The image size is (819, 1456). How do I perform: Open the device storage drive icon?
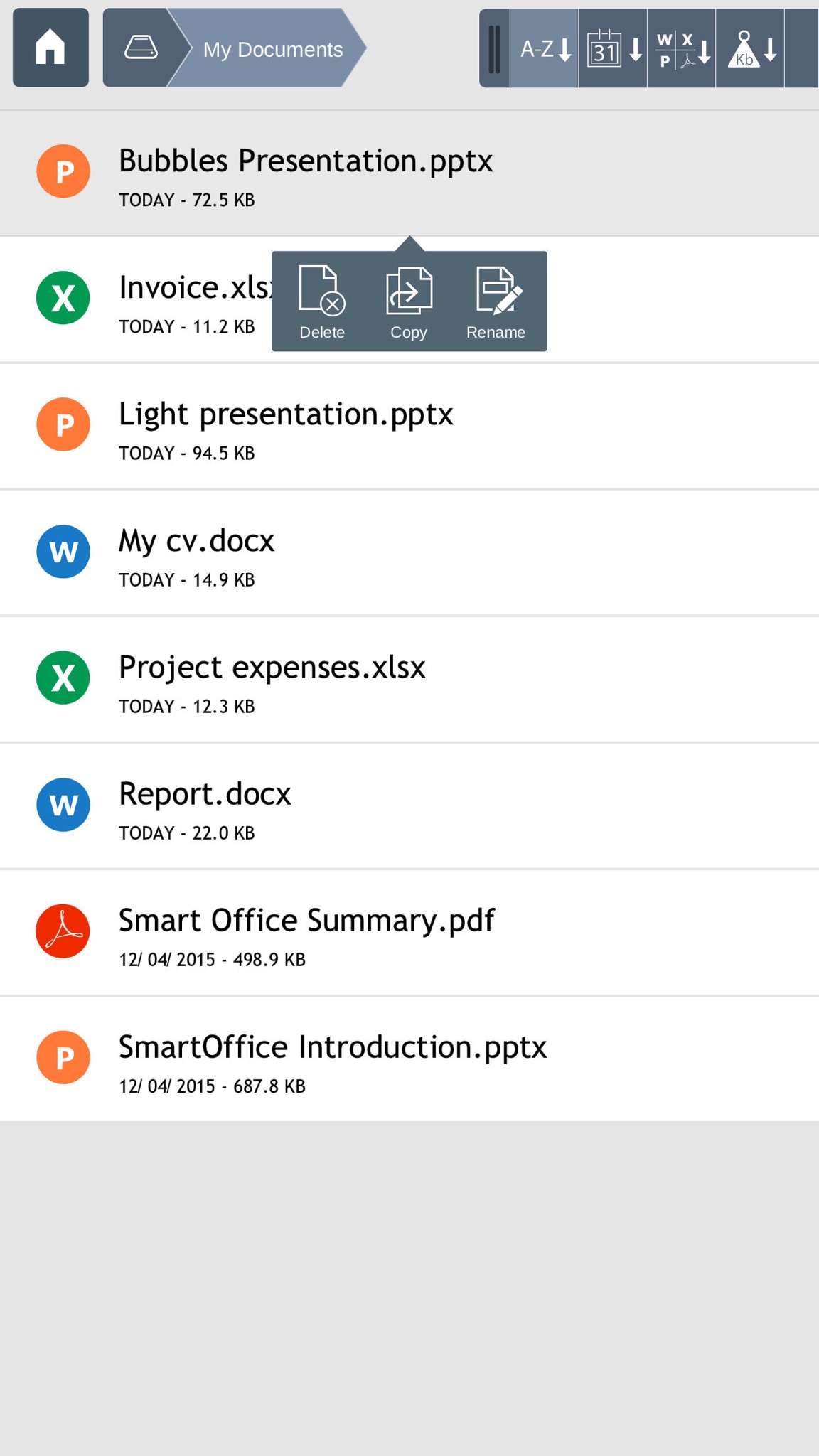141,48
